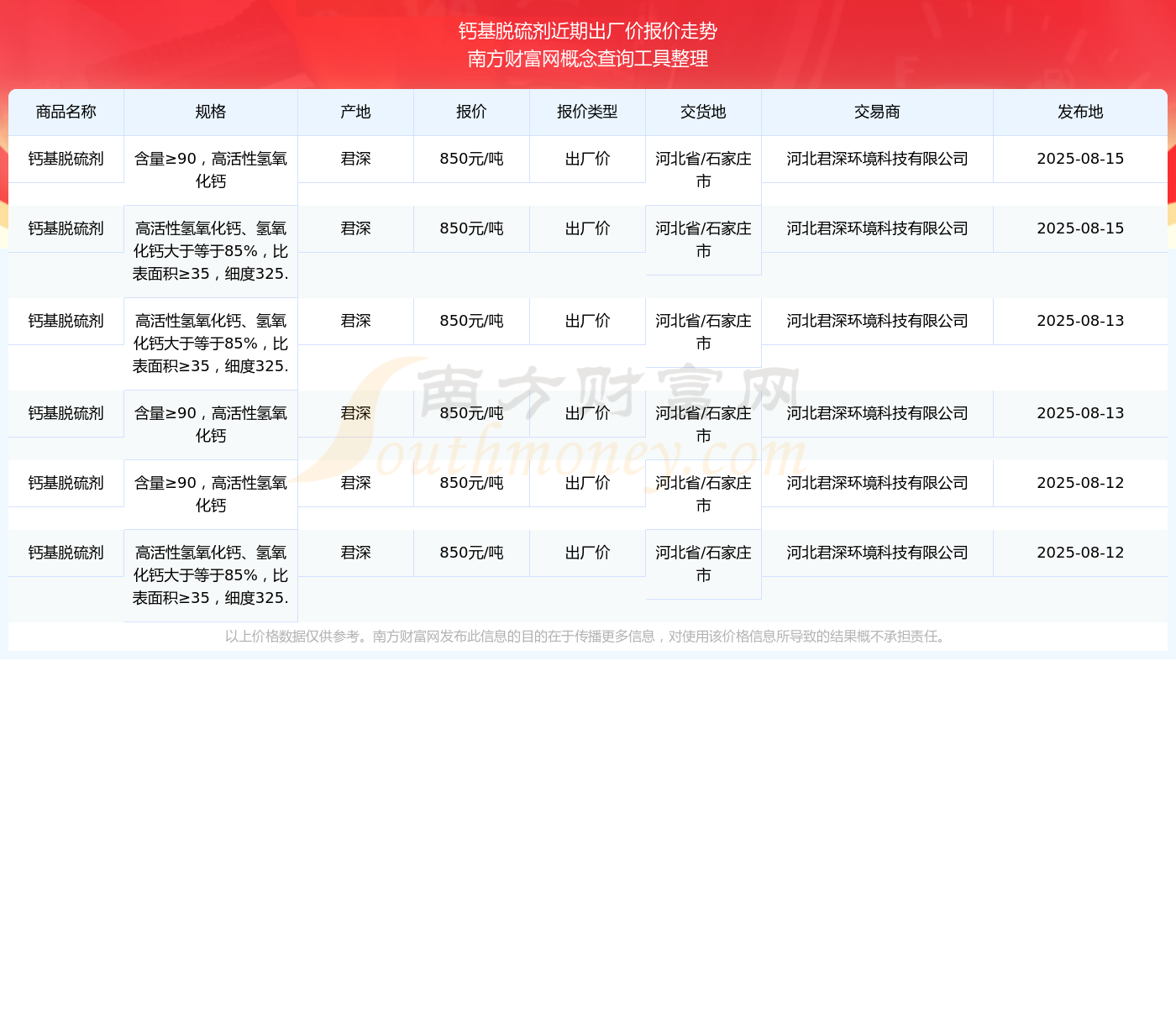Select 河北君深环境科技有限公司 in 2025-08-12 细度325 row
1176x1012 pixels.
pyautogui.click(x=878, y=553)
